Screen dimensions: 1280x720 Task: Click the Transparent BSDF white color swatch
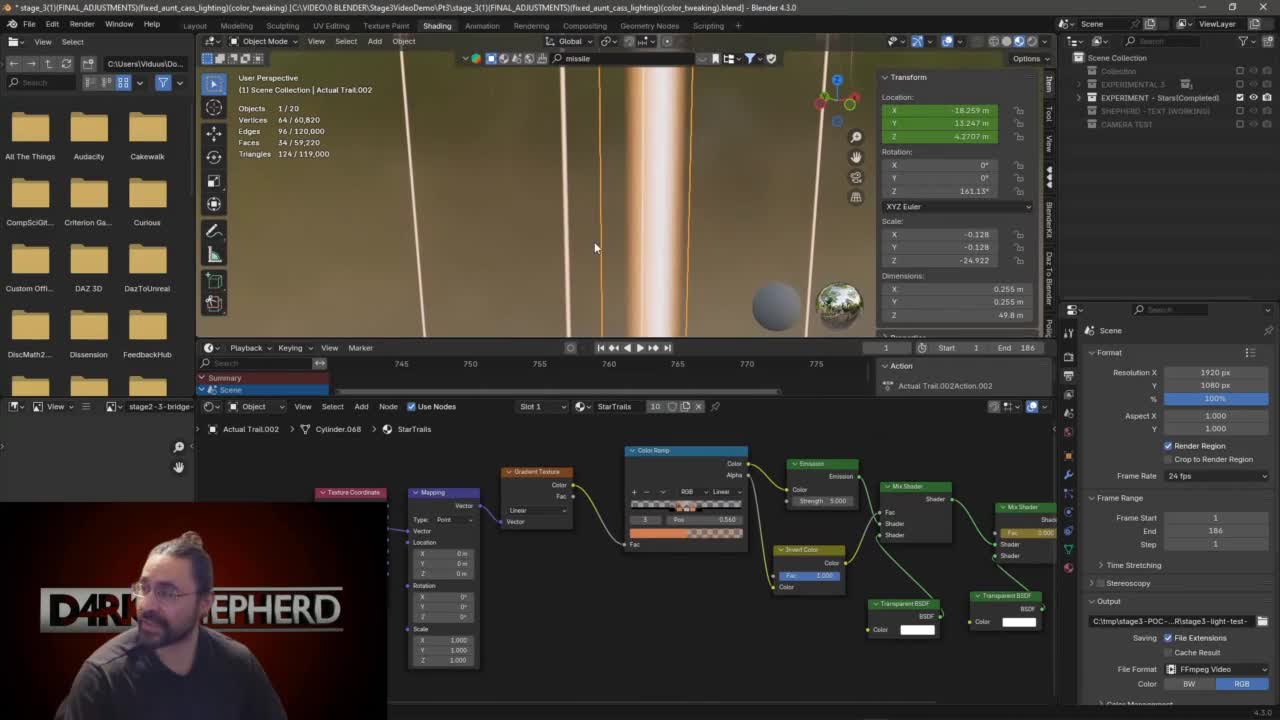(x=917, y=630)
